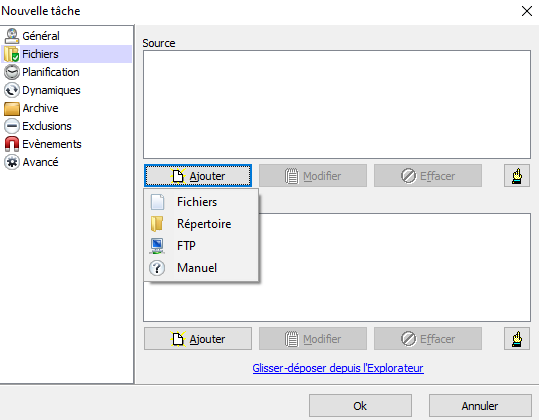Click the destination Effacer button
This screenshot has height=420, width=539.
[x=428, y=339]
